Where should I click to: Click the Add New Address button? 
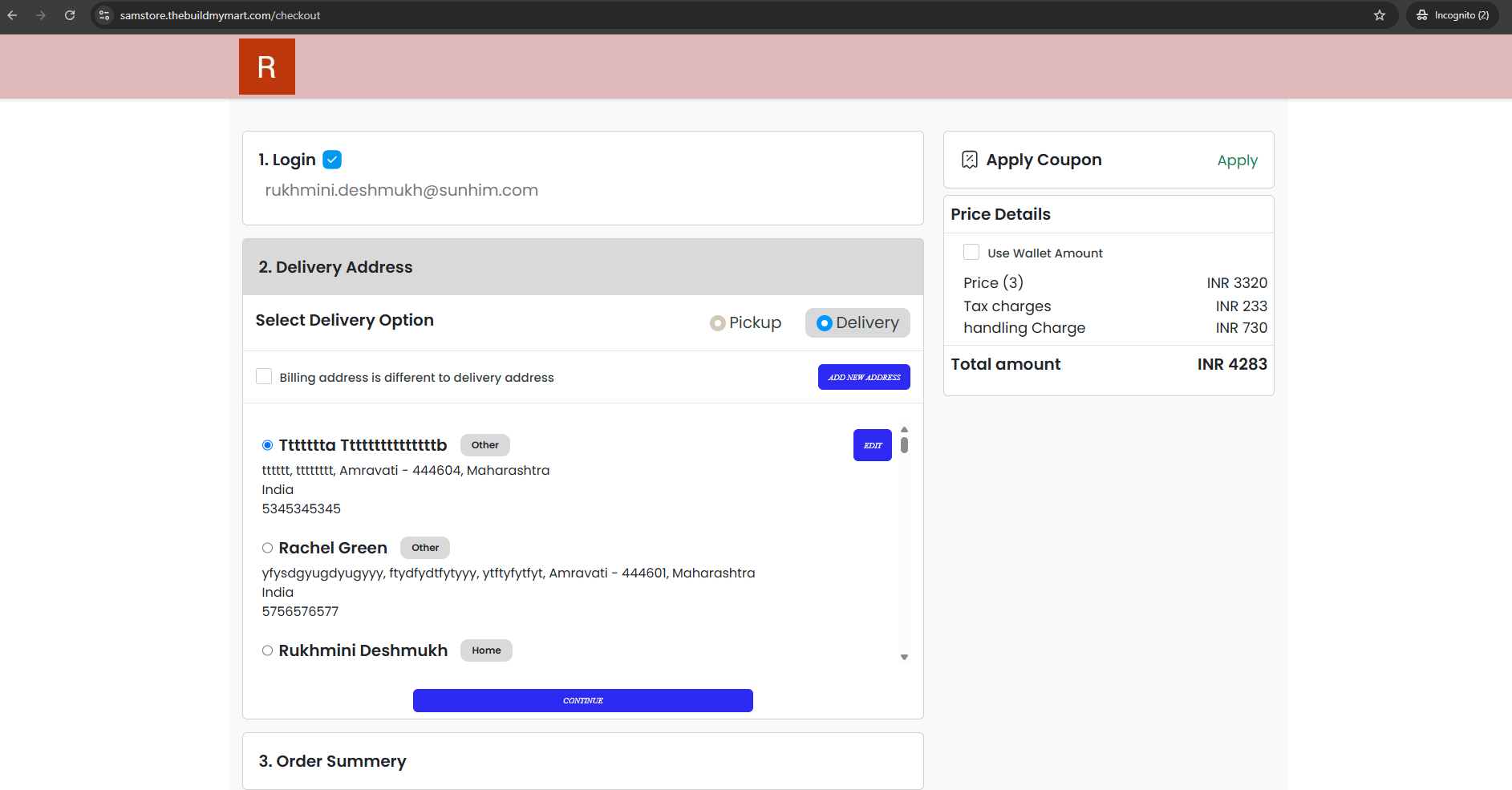pyautogui.click(x=864, y=377)
